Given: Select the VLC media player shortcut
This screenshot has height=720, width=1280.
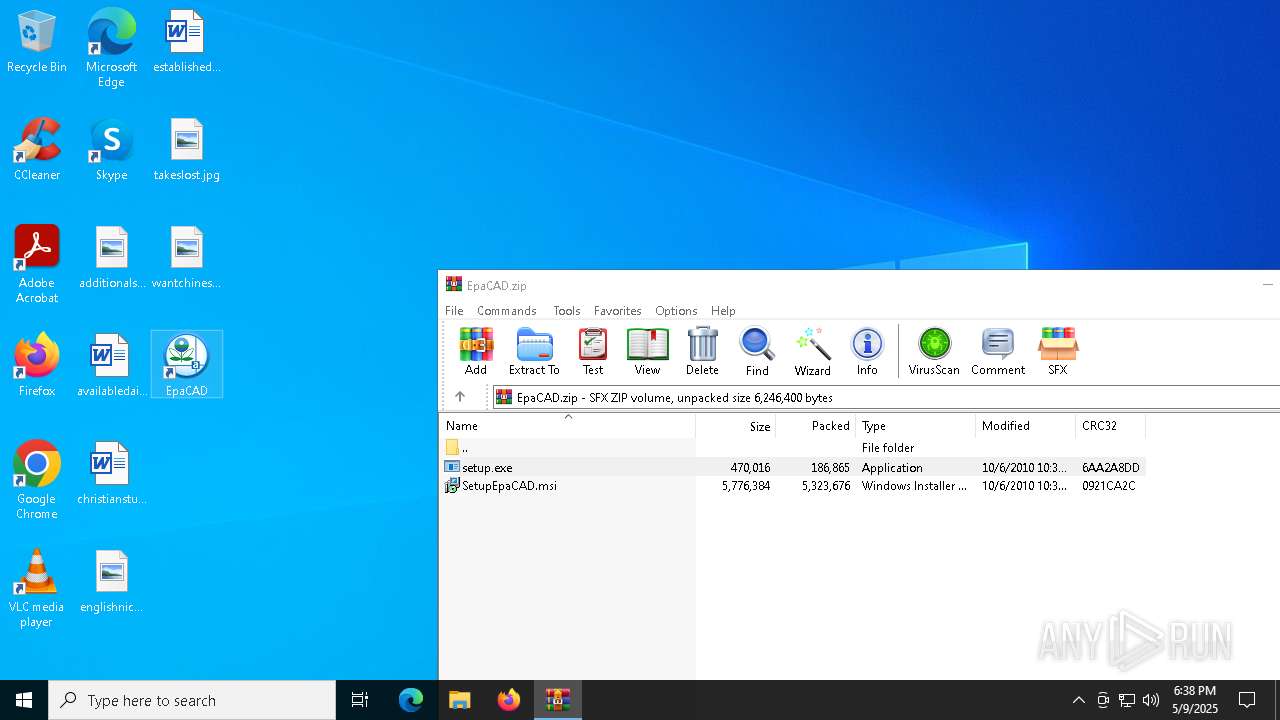Looking at the screenshot, I should point(37,588).
